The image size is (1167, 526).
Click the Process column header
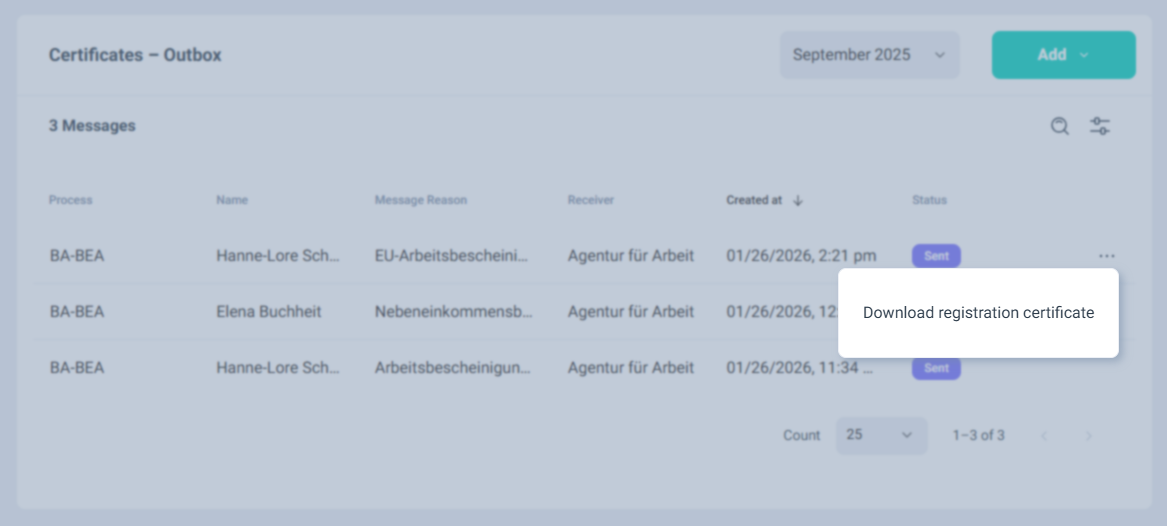[x=70, y=200]
